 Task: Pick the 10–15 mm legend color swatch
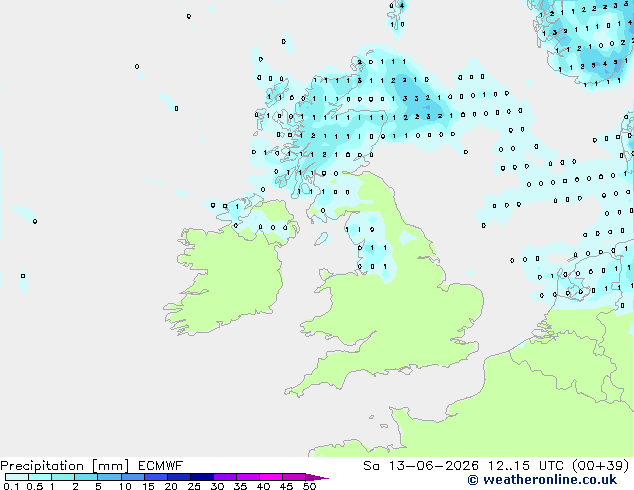coord(132,477)
